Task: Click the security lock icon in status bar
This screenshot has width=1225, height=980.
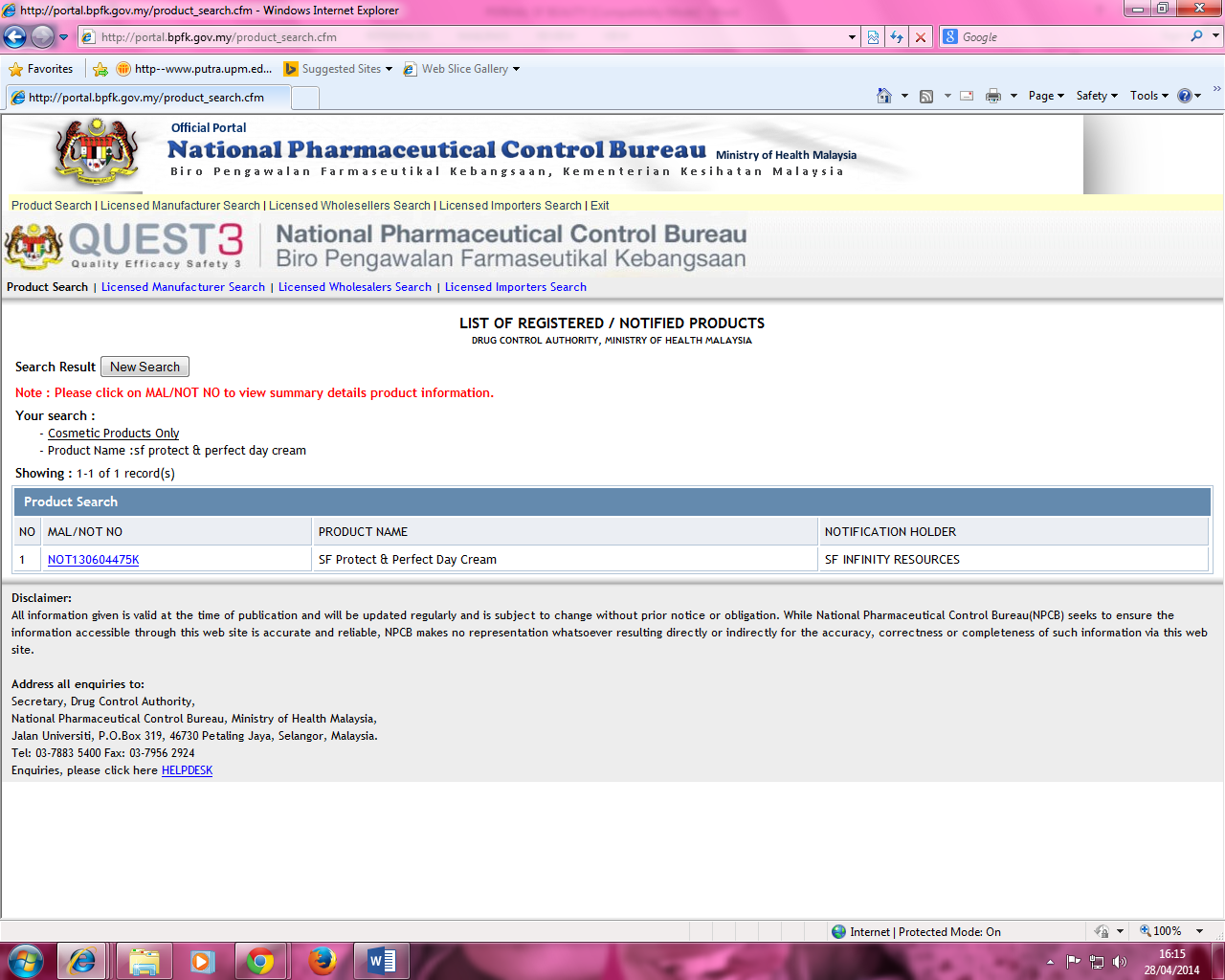Action: tap(1102, 931)
